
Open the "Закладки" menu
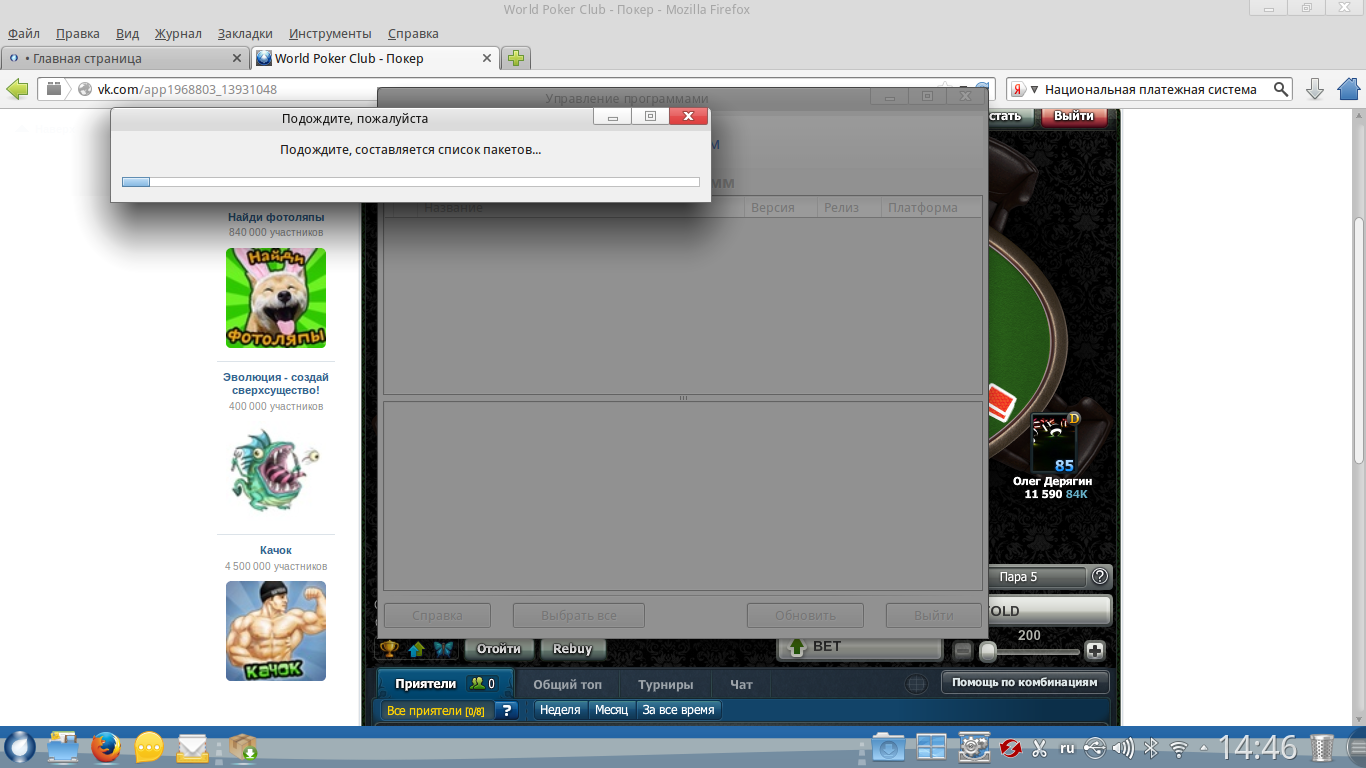(246, 33)
